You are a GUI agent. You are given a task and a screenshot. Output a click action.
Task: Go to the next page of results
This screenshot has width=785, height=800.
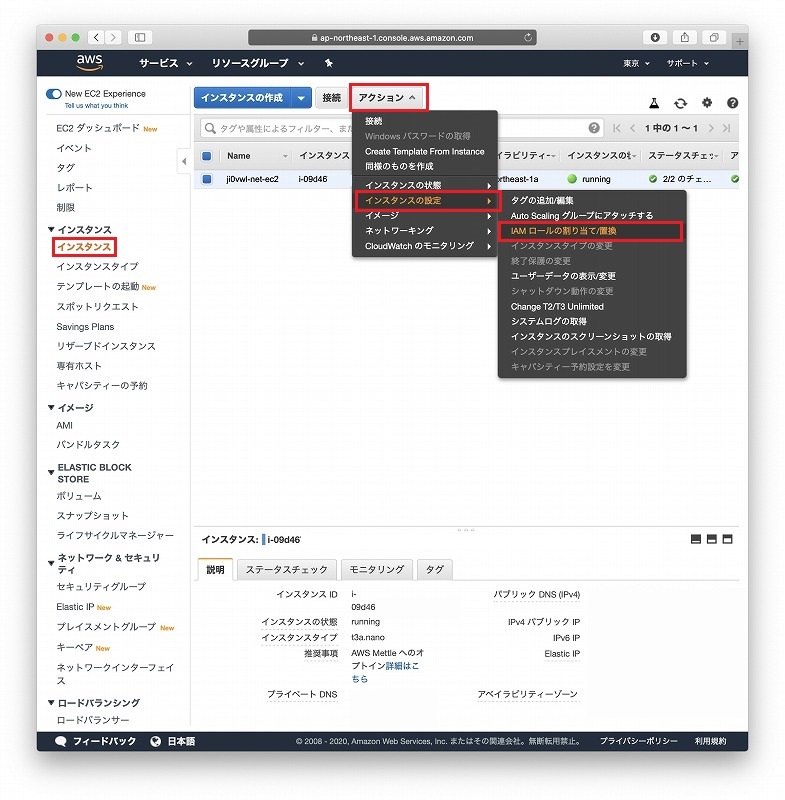pyautogui.click(x=711, y=128)
